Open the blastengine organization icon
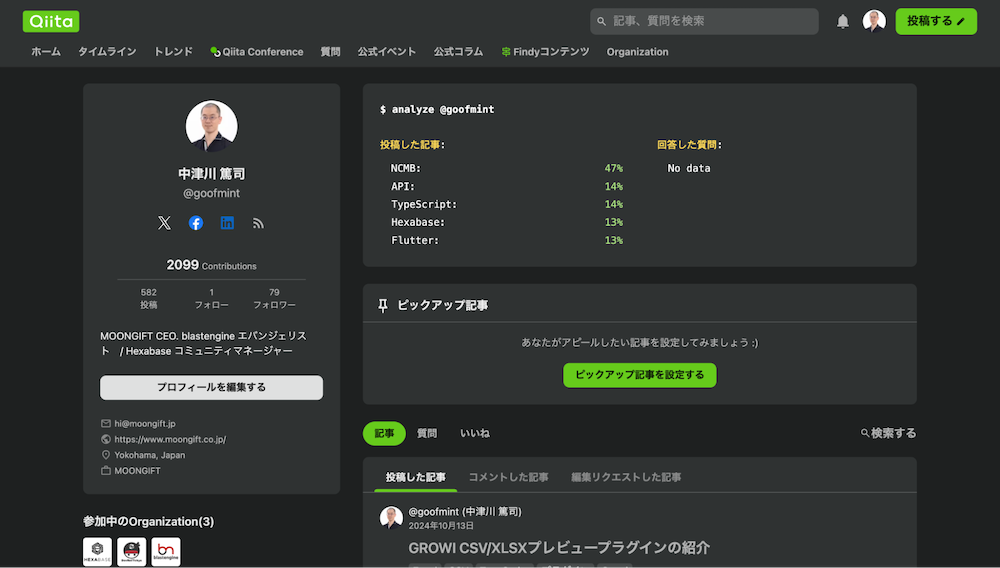This screenshot has height=568, width=1000. click(x=166, y=551)
